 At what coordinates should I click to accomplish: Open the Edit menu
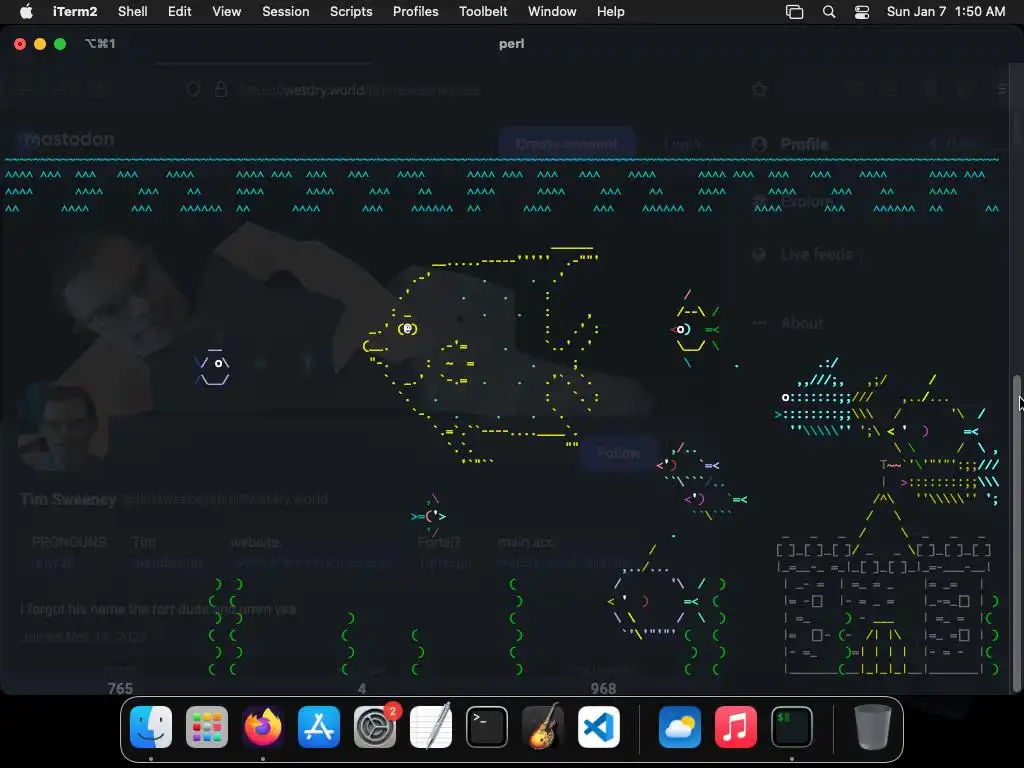click(180, 12)
